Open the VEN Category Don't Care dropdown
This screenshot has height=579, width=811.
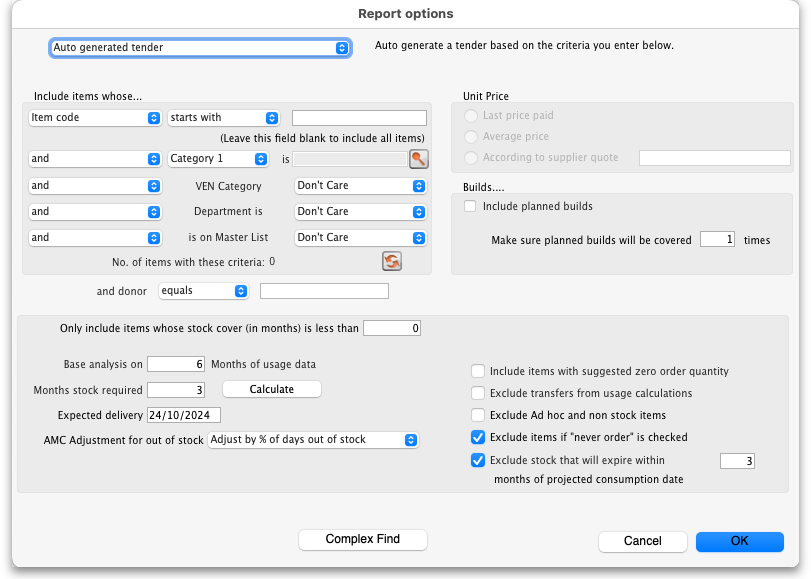[361, 186]
